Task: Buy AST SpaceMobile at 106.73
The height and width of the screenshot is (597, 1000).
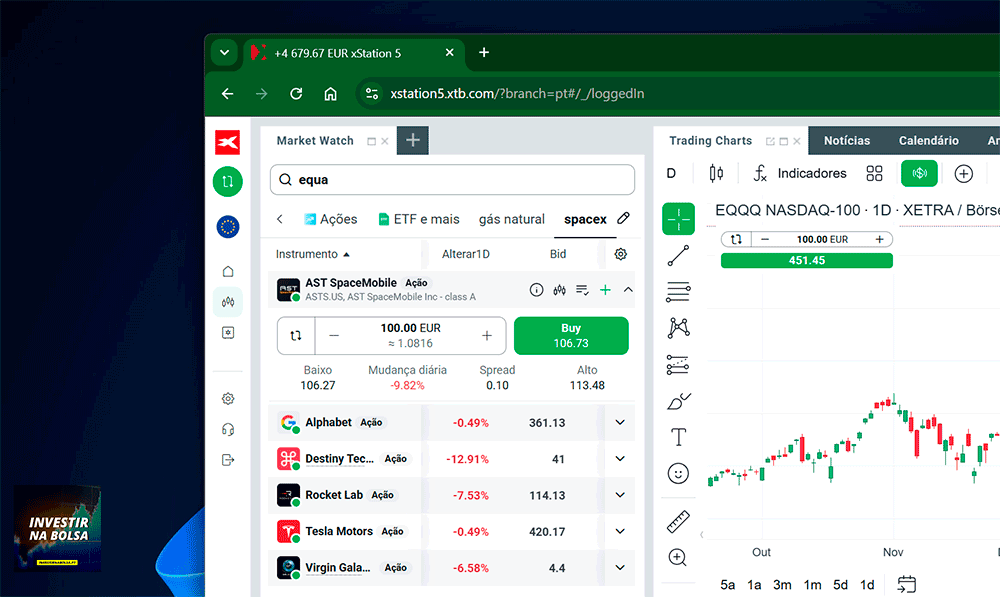Action: (x=571, y=335)
